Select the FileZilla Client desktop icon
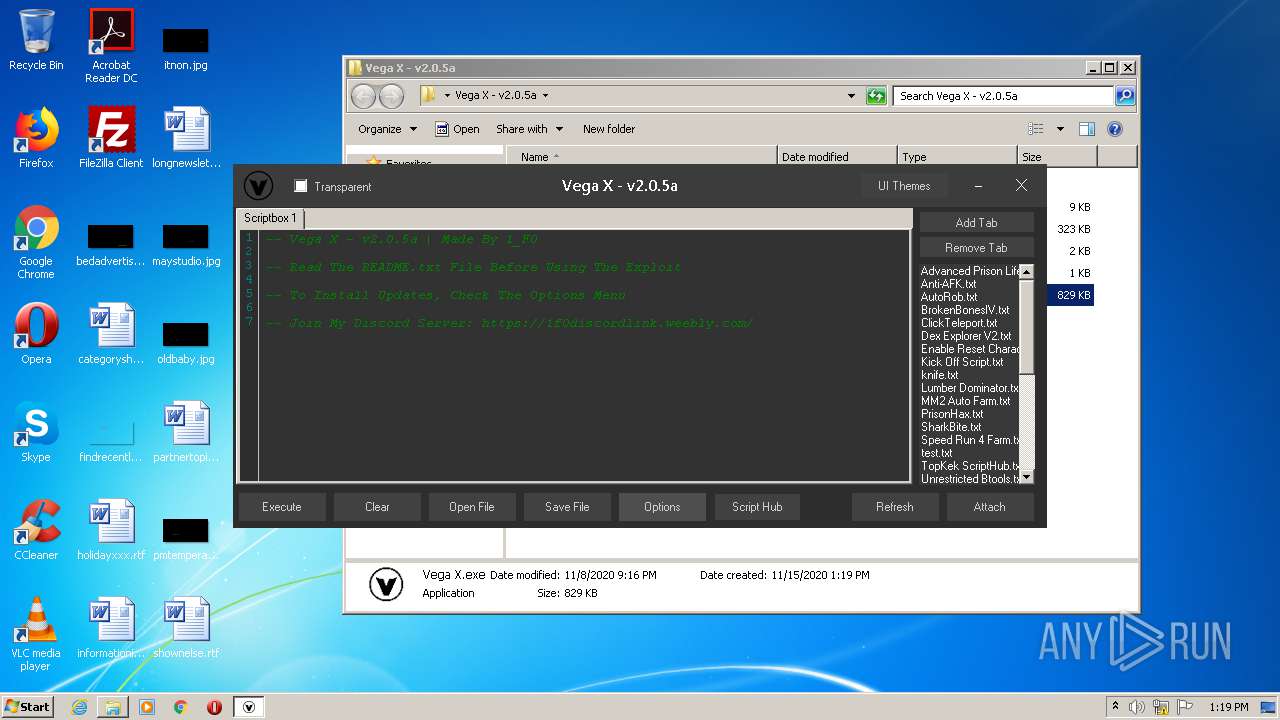The width and height of the screenshot is (1280, 720). (x=111, y=138)
